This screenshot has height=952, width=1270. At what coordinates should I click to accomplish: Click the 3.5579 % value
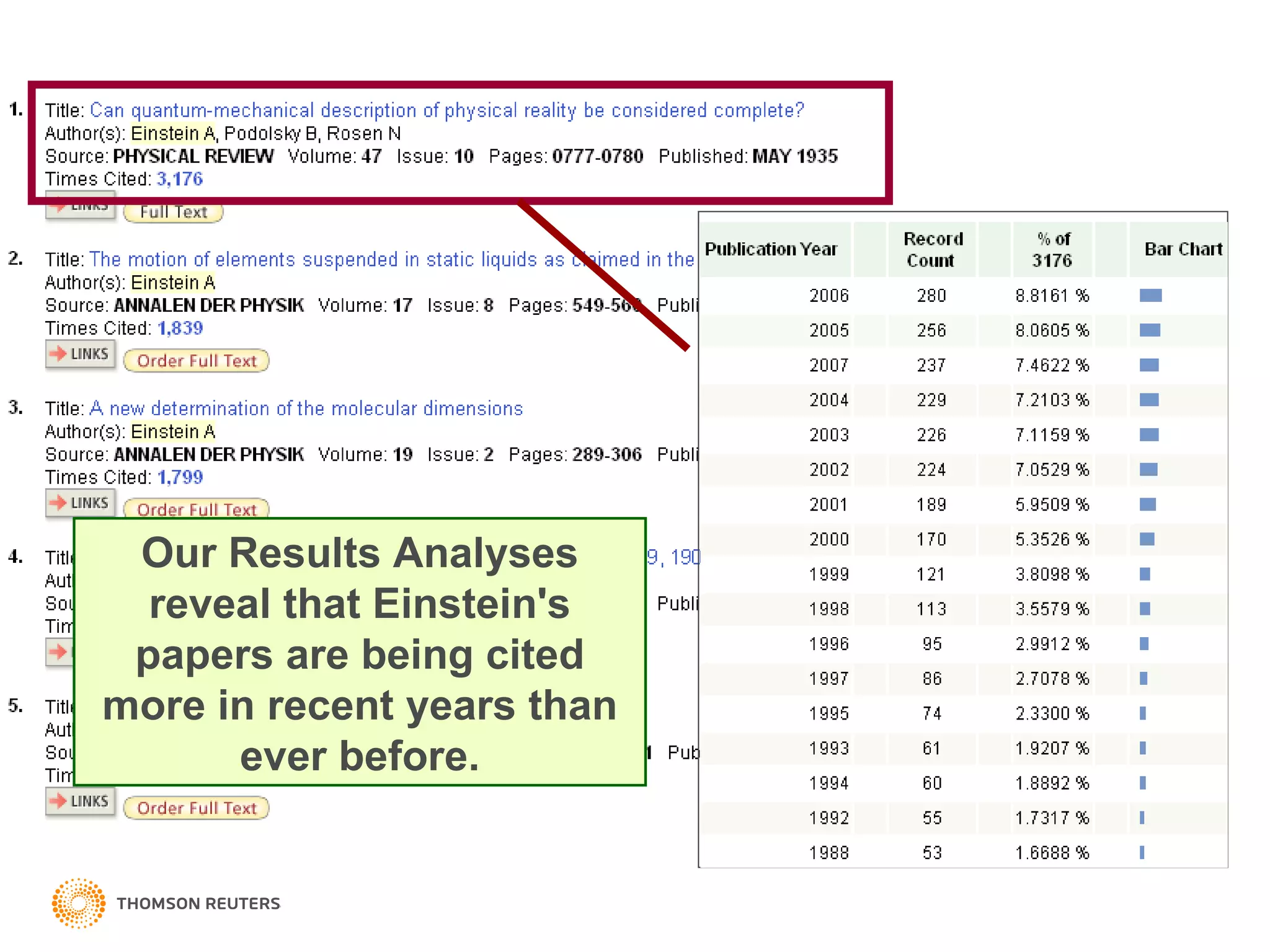tap(1052, 609)
